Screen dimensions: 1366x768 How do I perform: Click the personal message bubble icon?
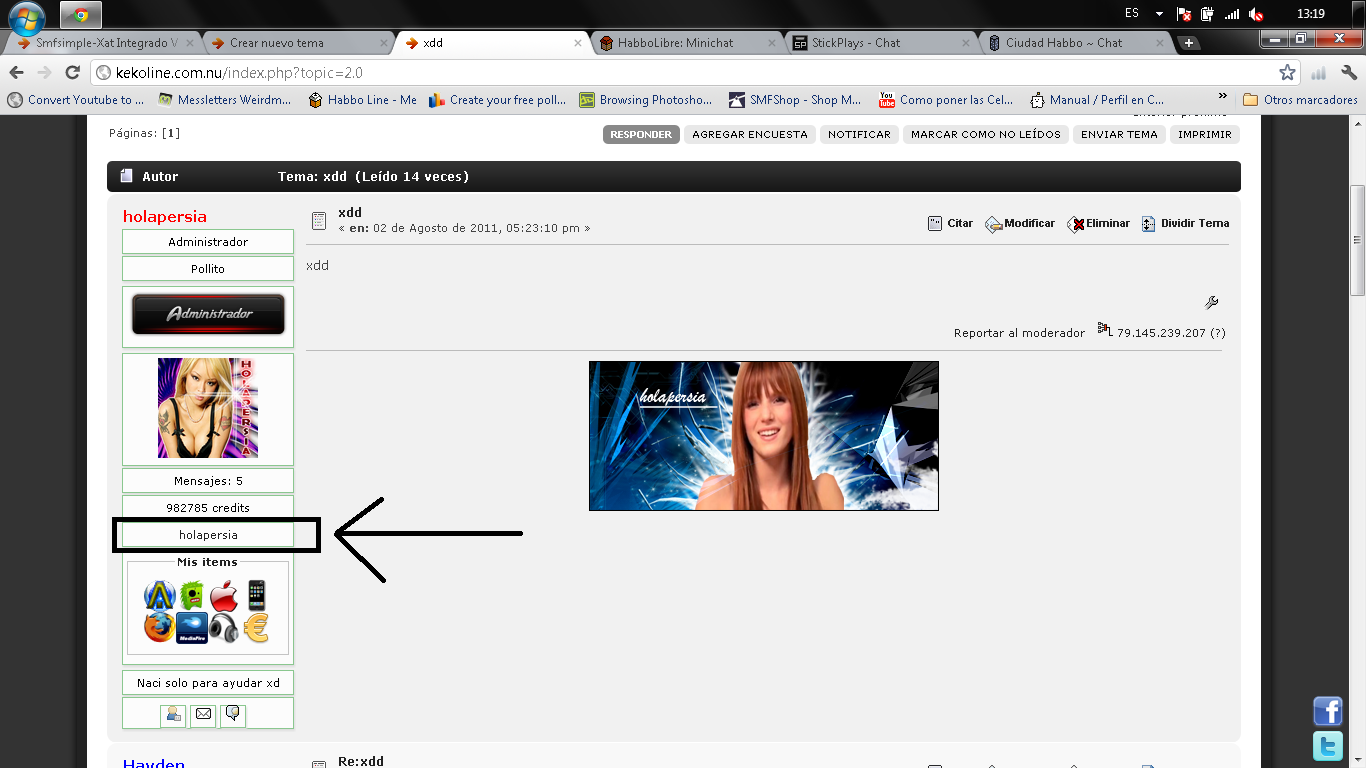point(233,714)
